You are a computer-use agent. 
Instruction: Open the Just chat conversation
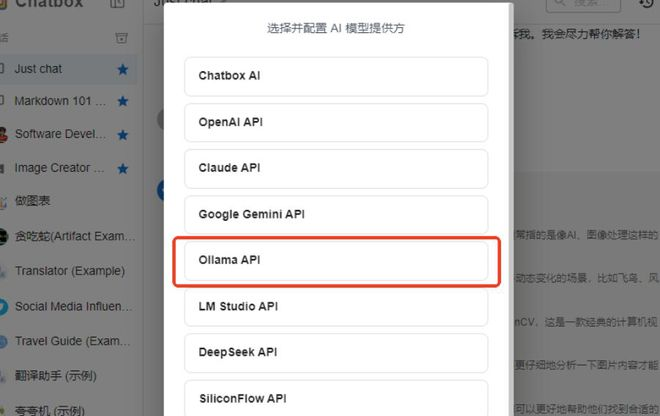[67, 69]
